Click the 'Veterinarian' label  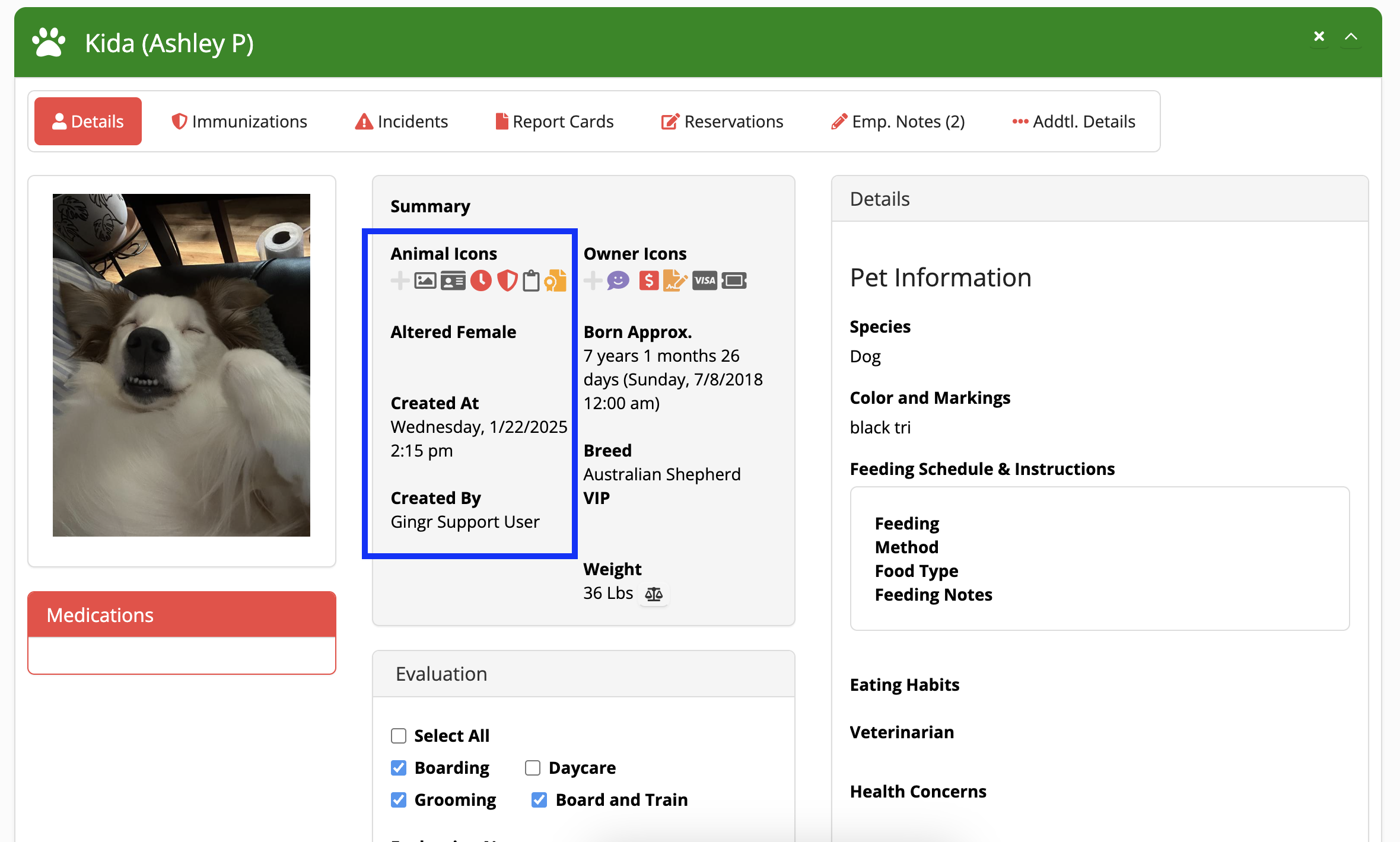(x=902, y=732)
